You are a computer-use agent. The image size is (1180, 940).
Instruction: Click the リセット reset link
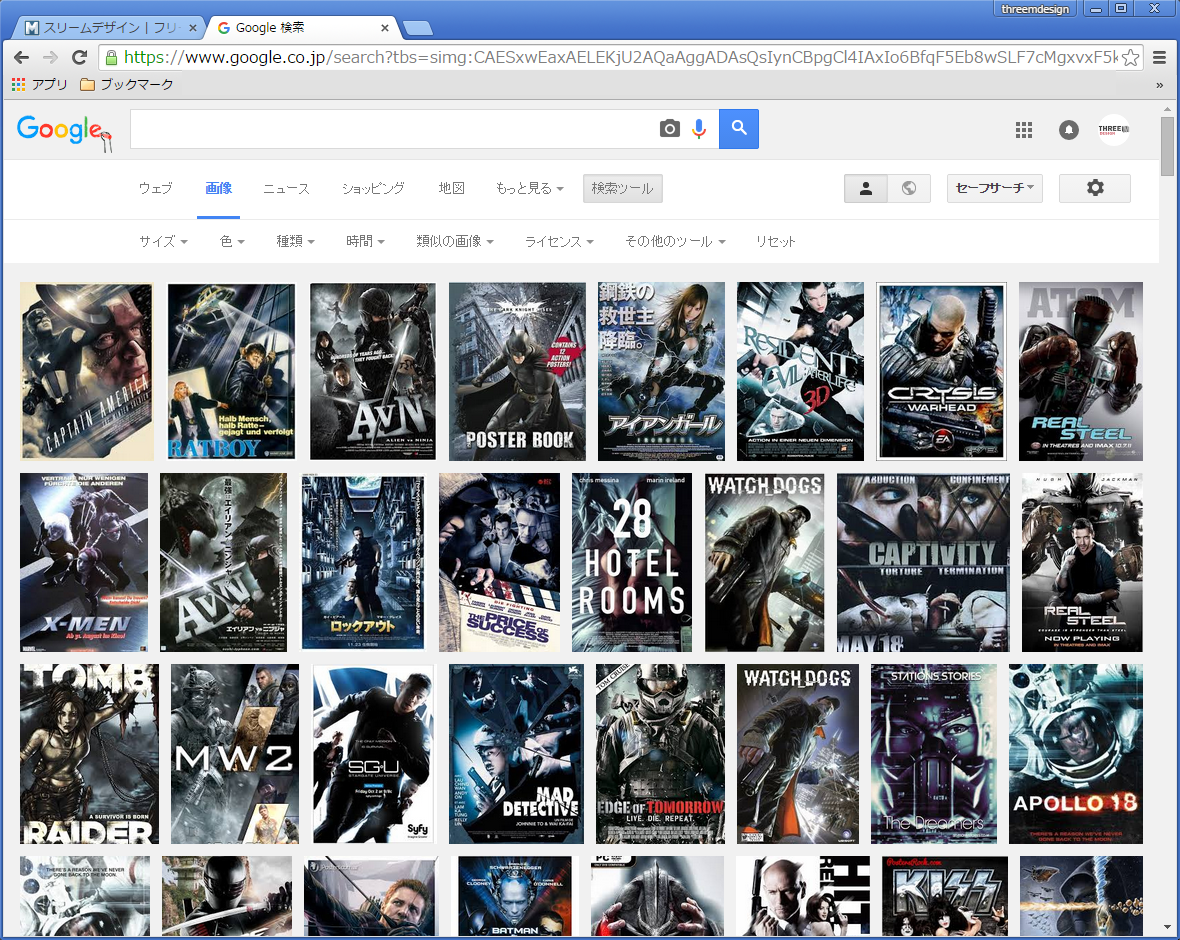(x=776, y=242)
